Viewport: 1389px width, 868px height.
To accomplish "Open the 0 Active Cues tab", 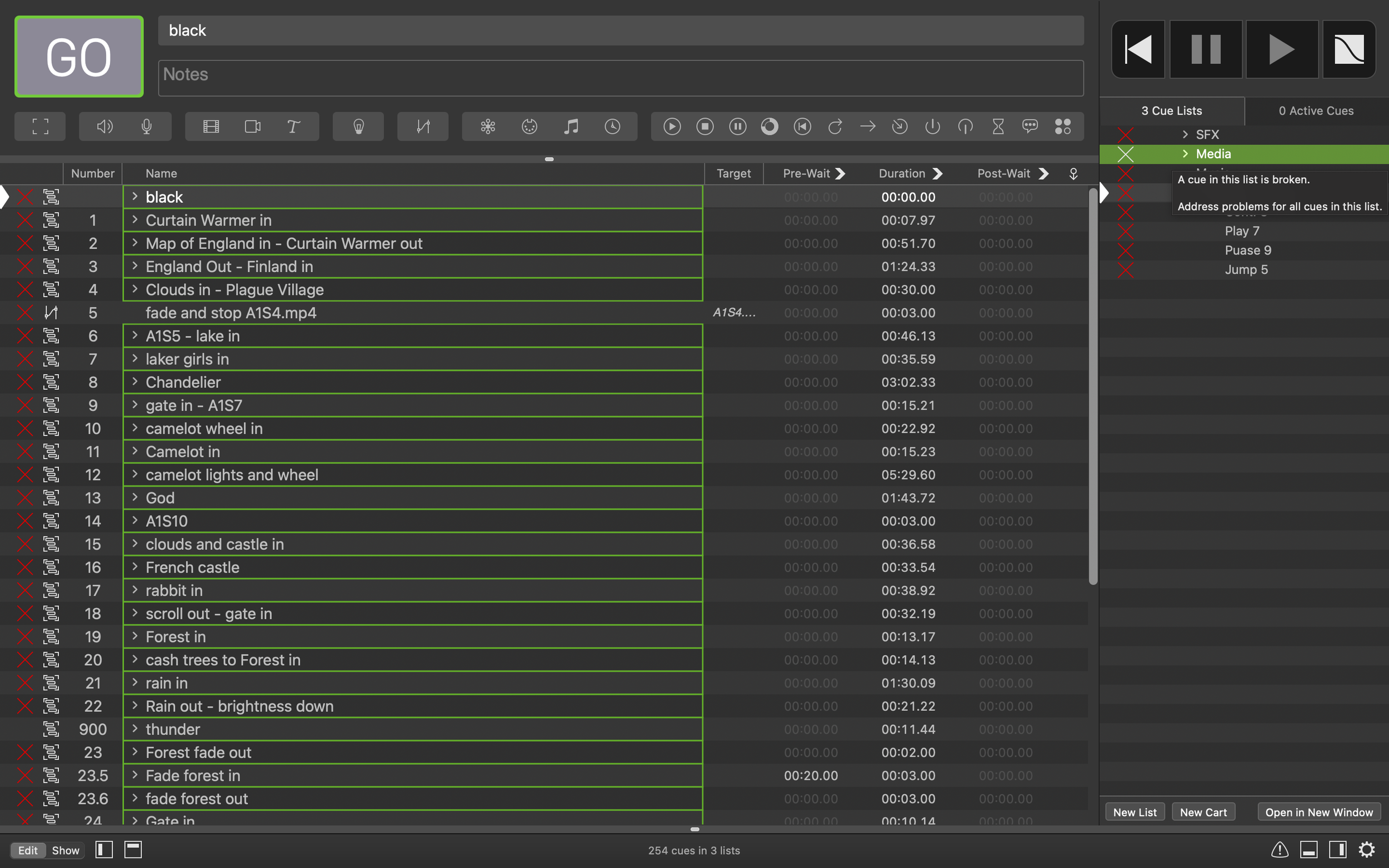I will tap(1316, 111).
